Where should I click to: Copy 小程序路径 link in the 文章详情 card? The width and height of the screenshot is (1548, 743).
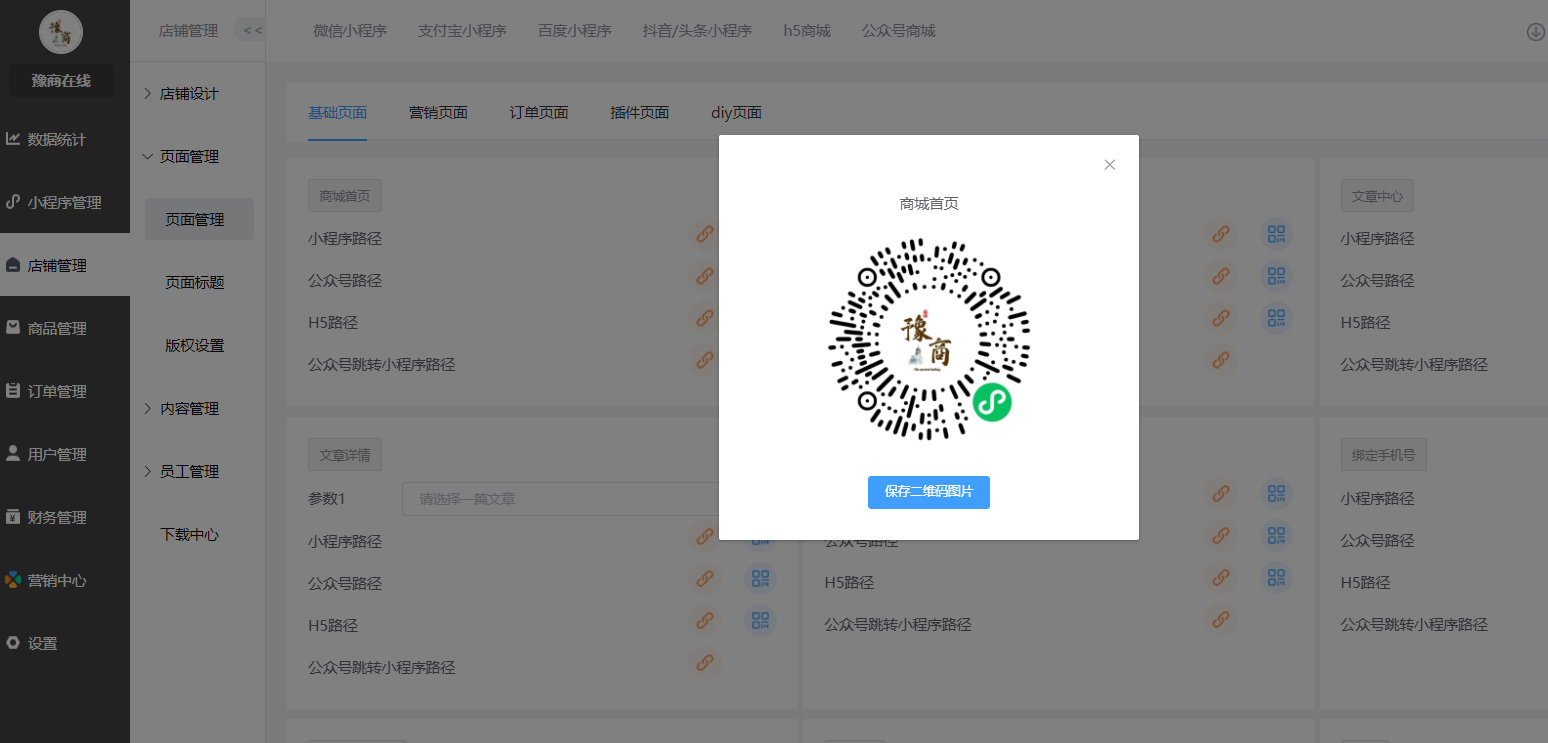[705, 537]
